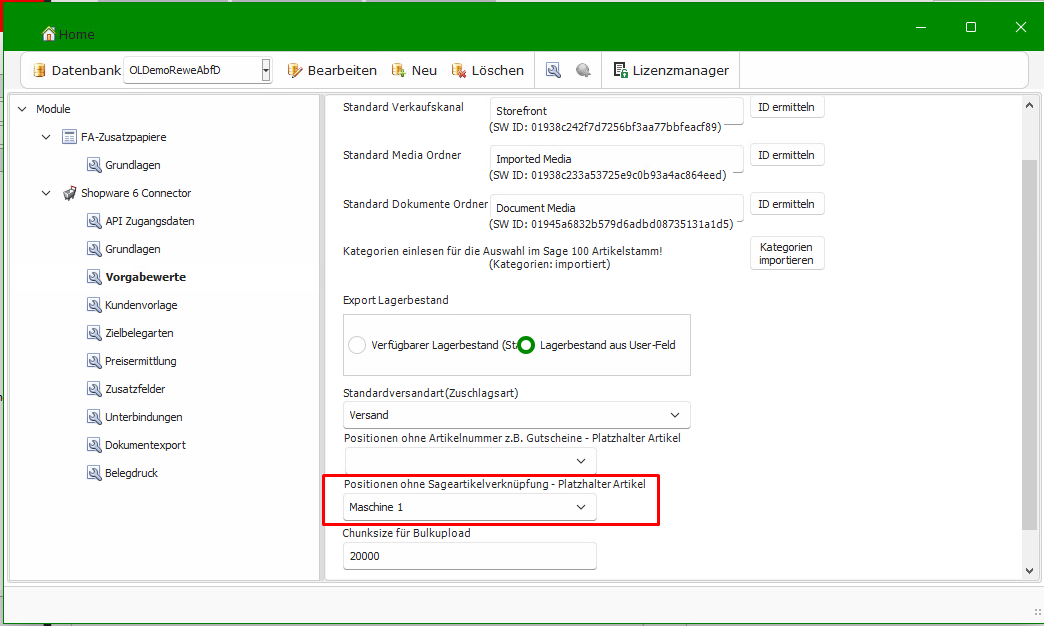This screenshot has width=1044, height=626.
Task: Open the Datenbank selection dropdown
Action: click(x=266, y=70)
